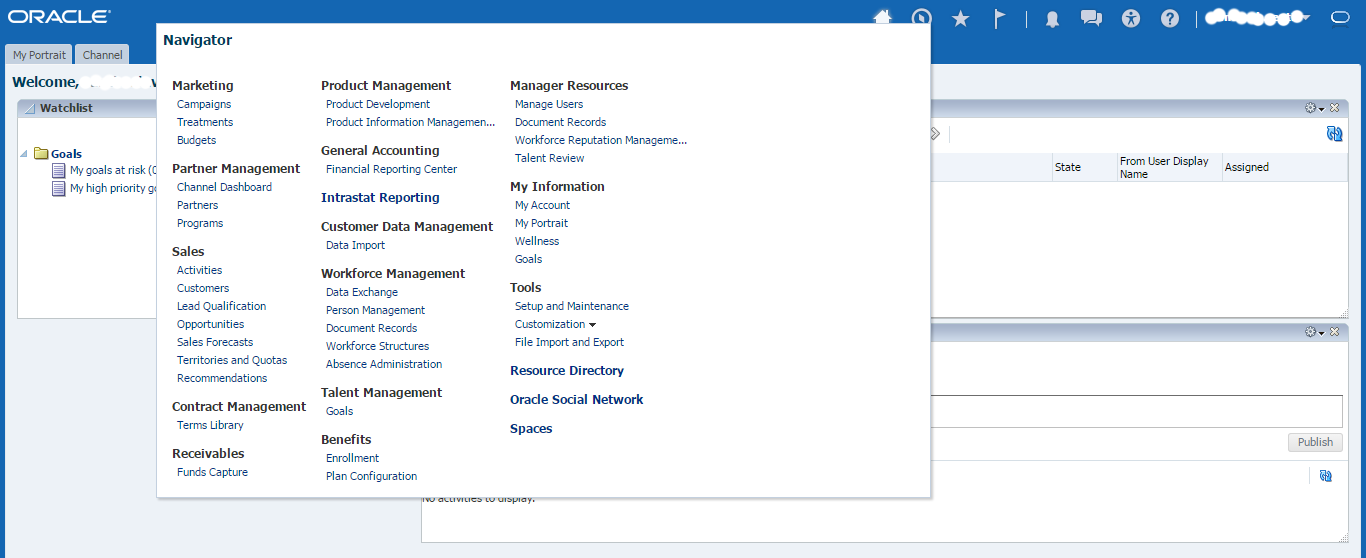Image resolution: width=1366 pixels, height=558 pixels.
Task: Toggle the Navigator compass icon
Action: coord(922,18)
